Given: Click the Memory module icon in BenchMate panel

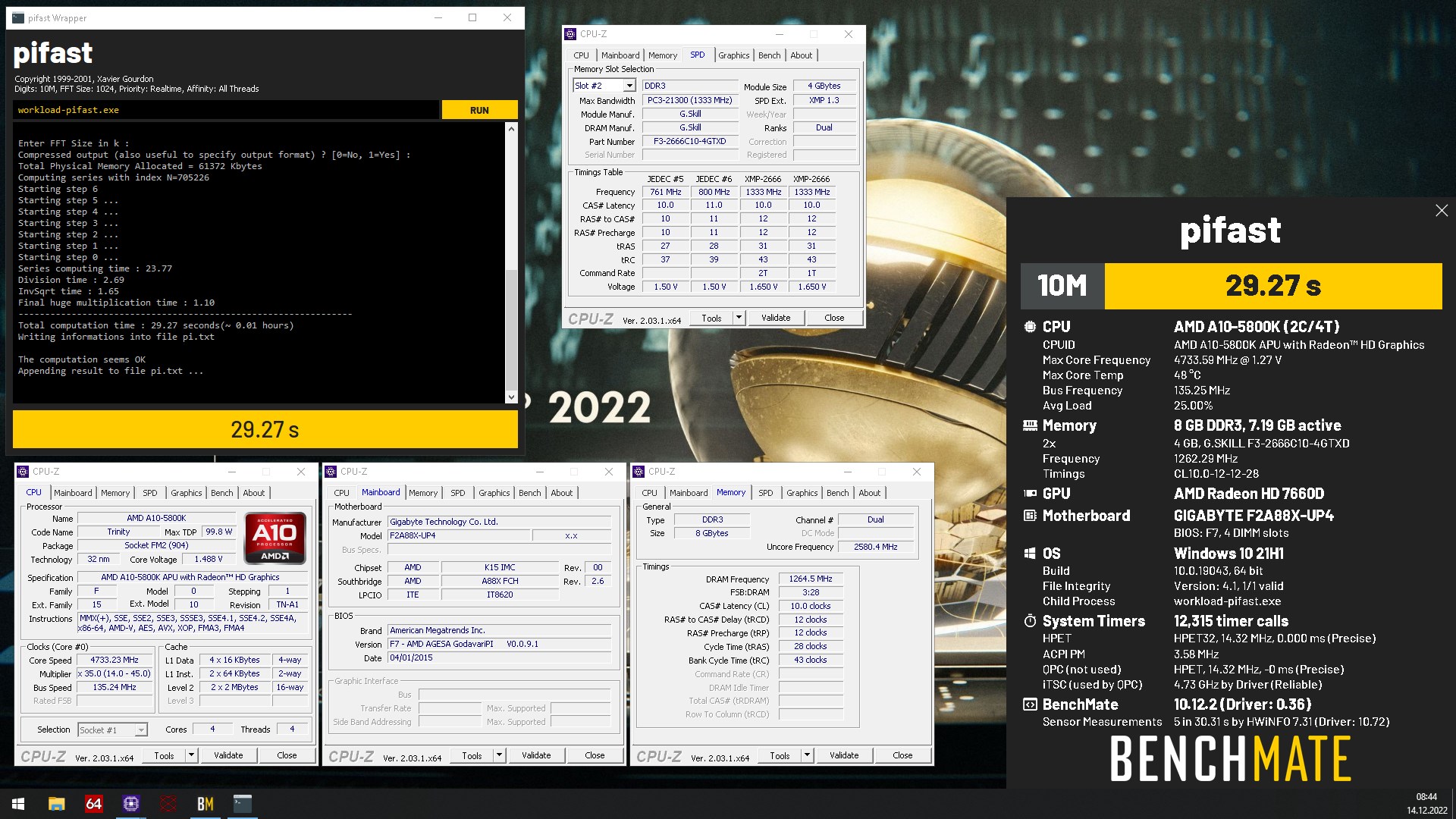Looking at the screenshot, I should tap(1030, 425).
